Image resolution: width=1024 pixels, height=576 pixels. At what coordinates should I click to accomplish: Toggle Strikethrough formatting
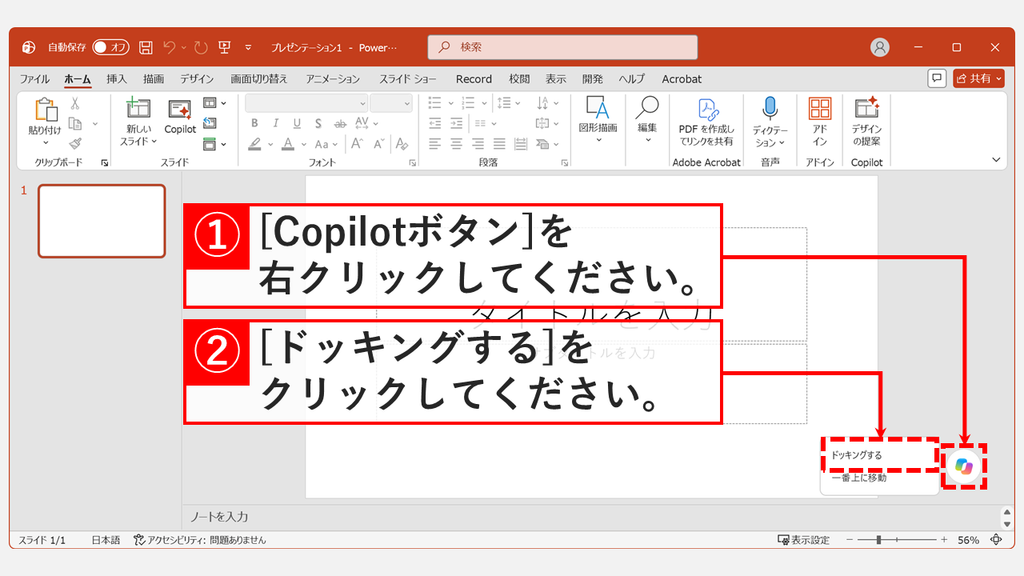click(340, 123)
